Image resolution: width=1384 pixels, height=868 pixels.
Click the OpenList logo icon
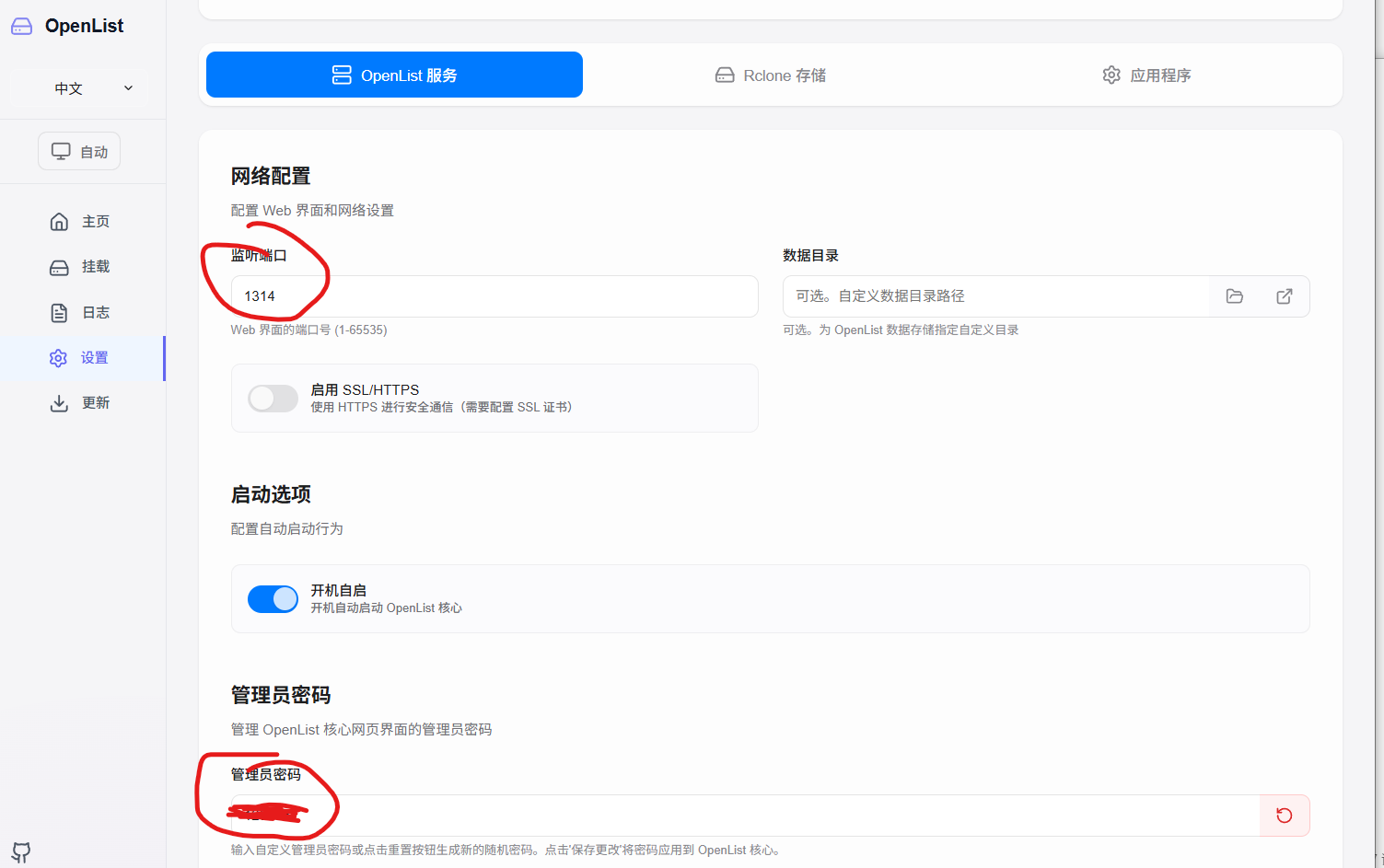point(21,27)
